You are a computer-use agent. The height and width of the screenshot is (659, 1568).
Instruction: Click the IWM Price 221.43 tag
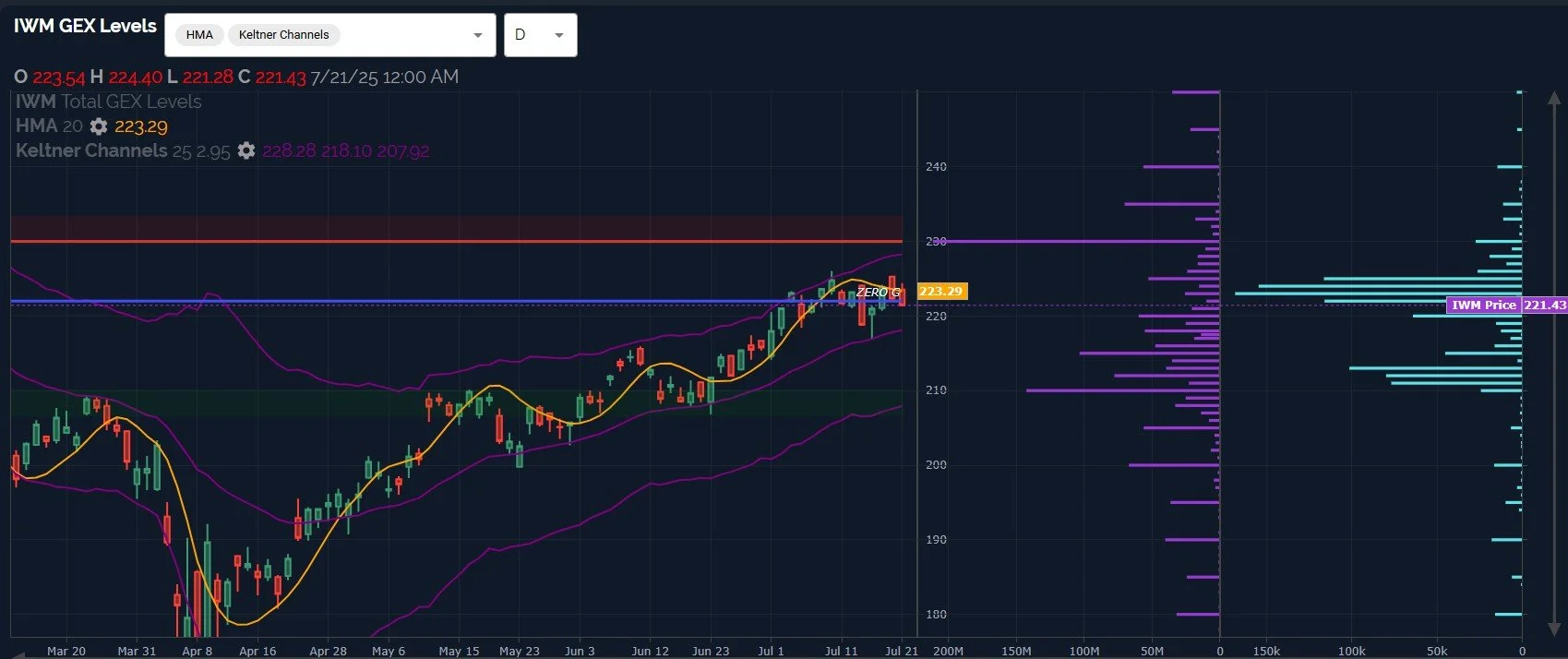pyautogui.click(x=1506, y=305)
